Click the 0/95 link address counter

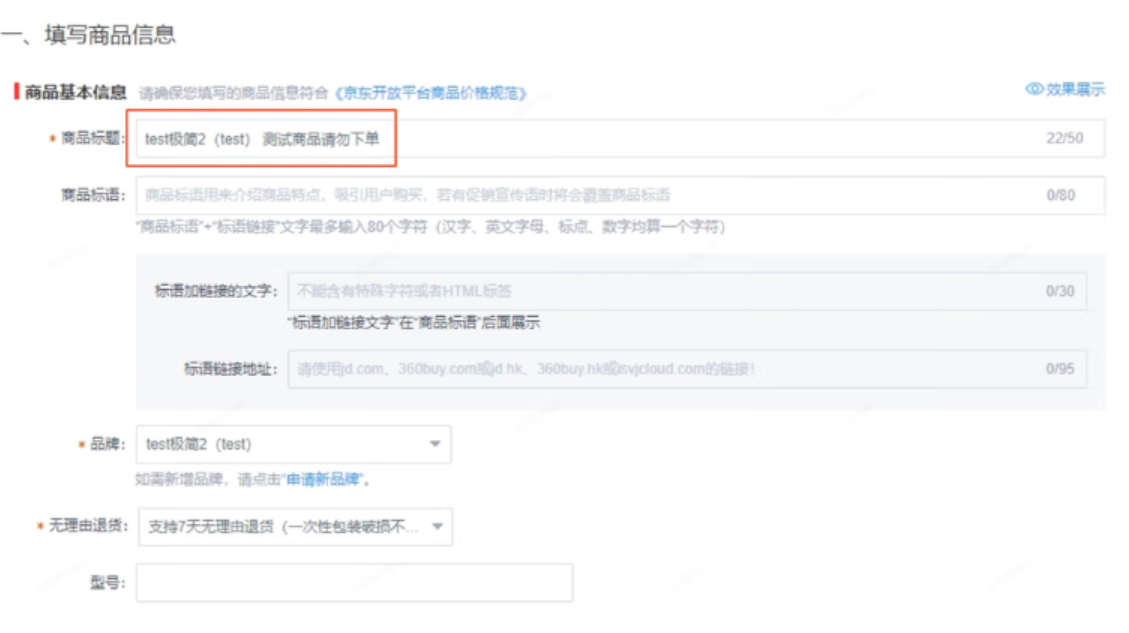point(1059,369)
